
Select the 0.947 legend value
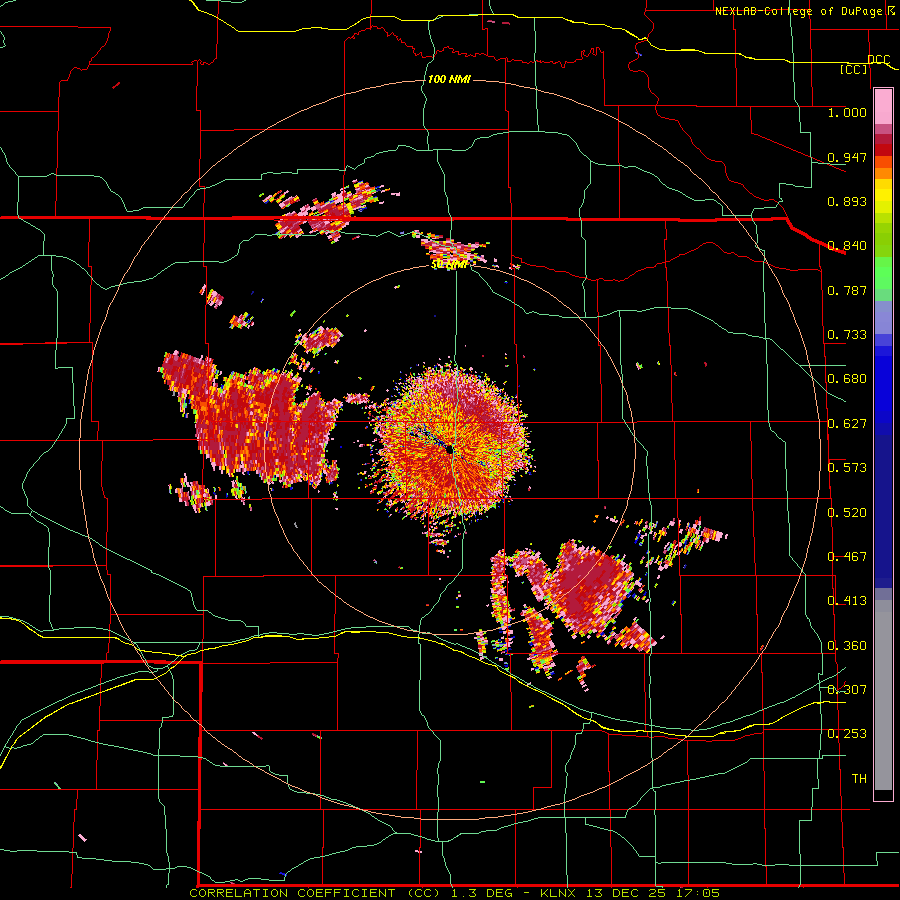click(x=847, y=157)
